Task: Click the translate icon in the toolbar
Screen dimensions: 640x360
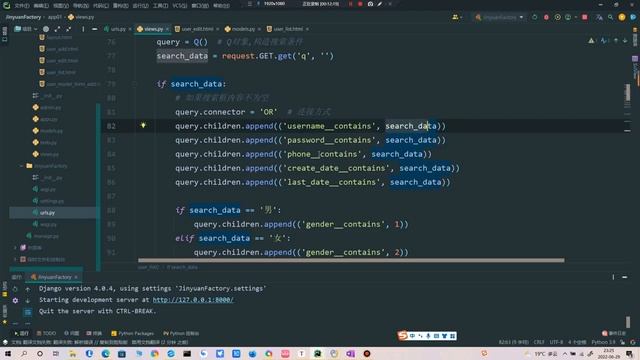Action: (x=599, y=17)
